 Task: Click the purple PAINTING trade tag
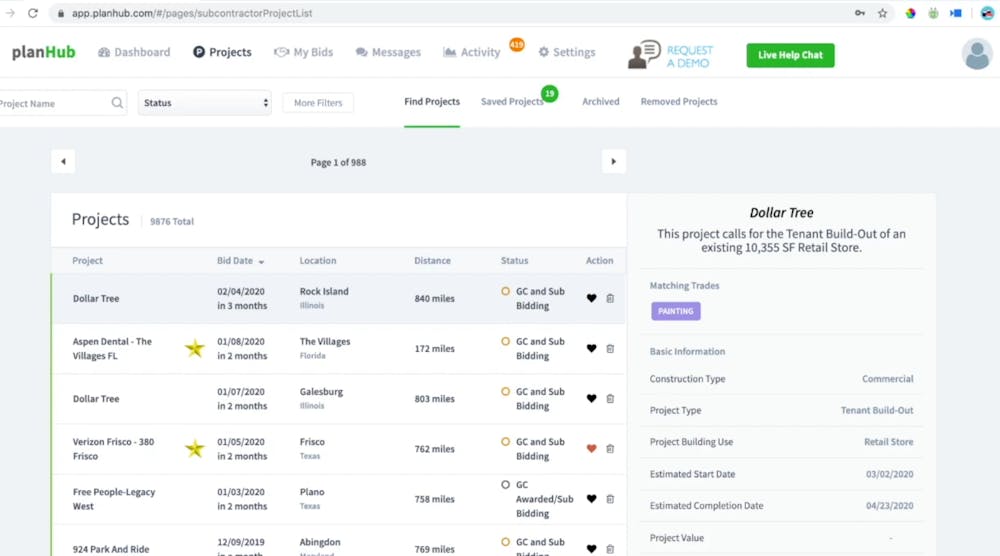pos(676,311)
